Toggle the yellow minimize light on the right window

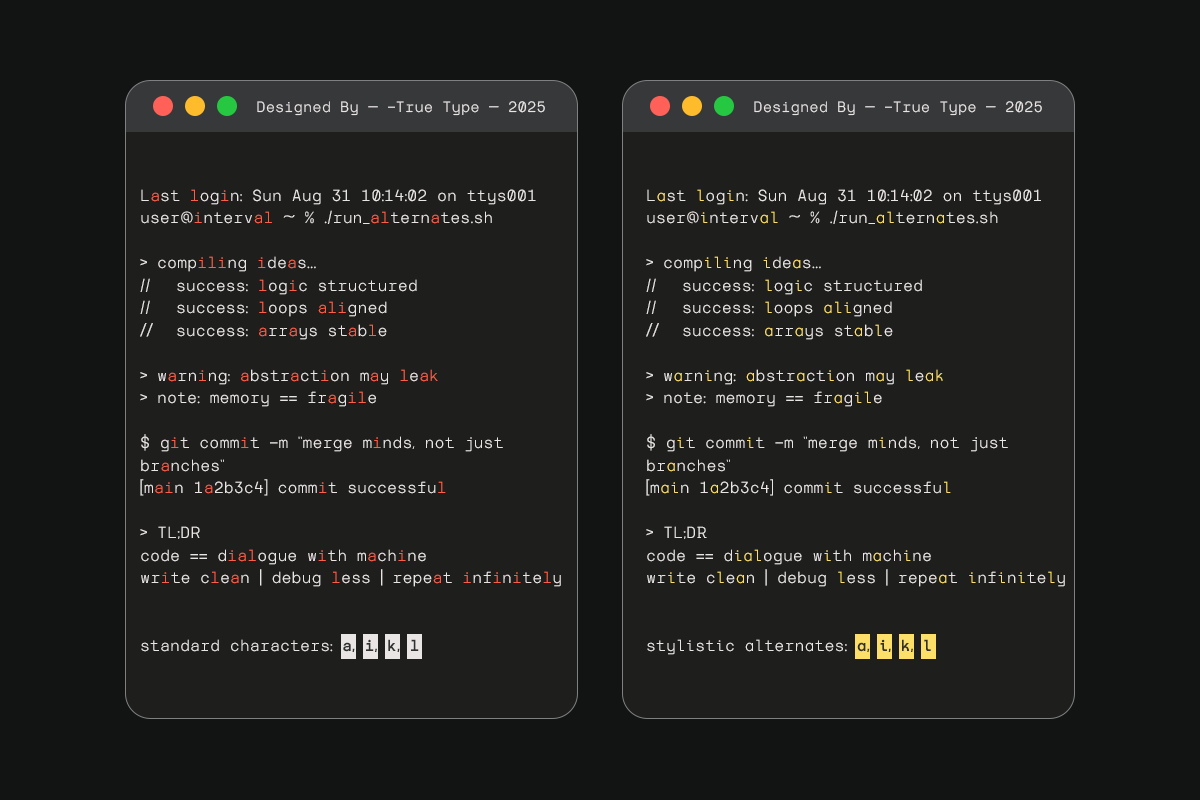[692, 105]
